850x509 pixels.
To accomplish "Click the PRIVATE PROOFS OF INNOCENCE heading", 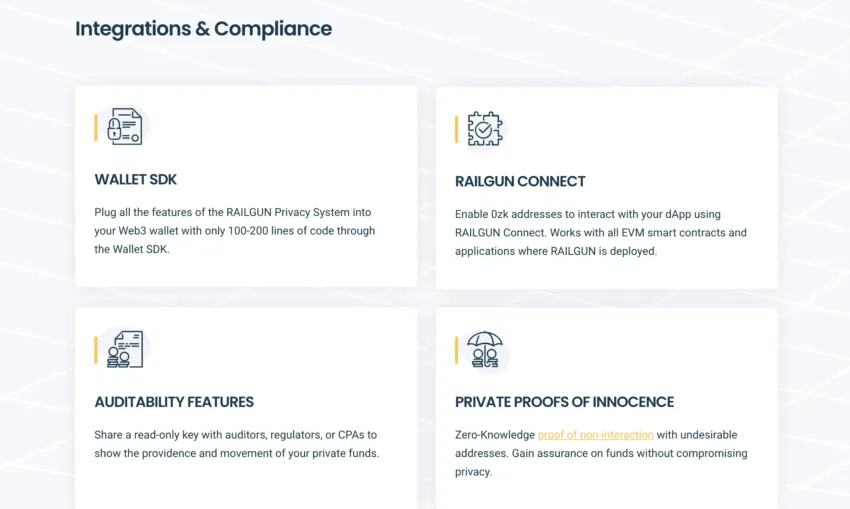I will click(x=564, y=402).
